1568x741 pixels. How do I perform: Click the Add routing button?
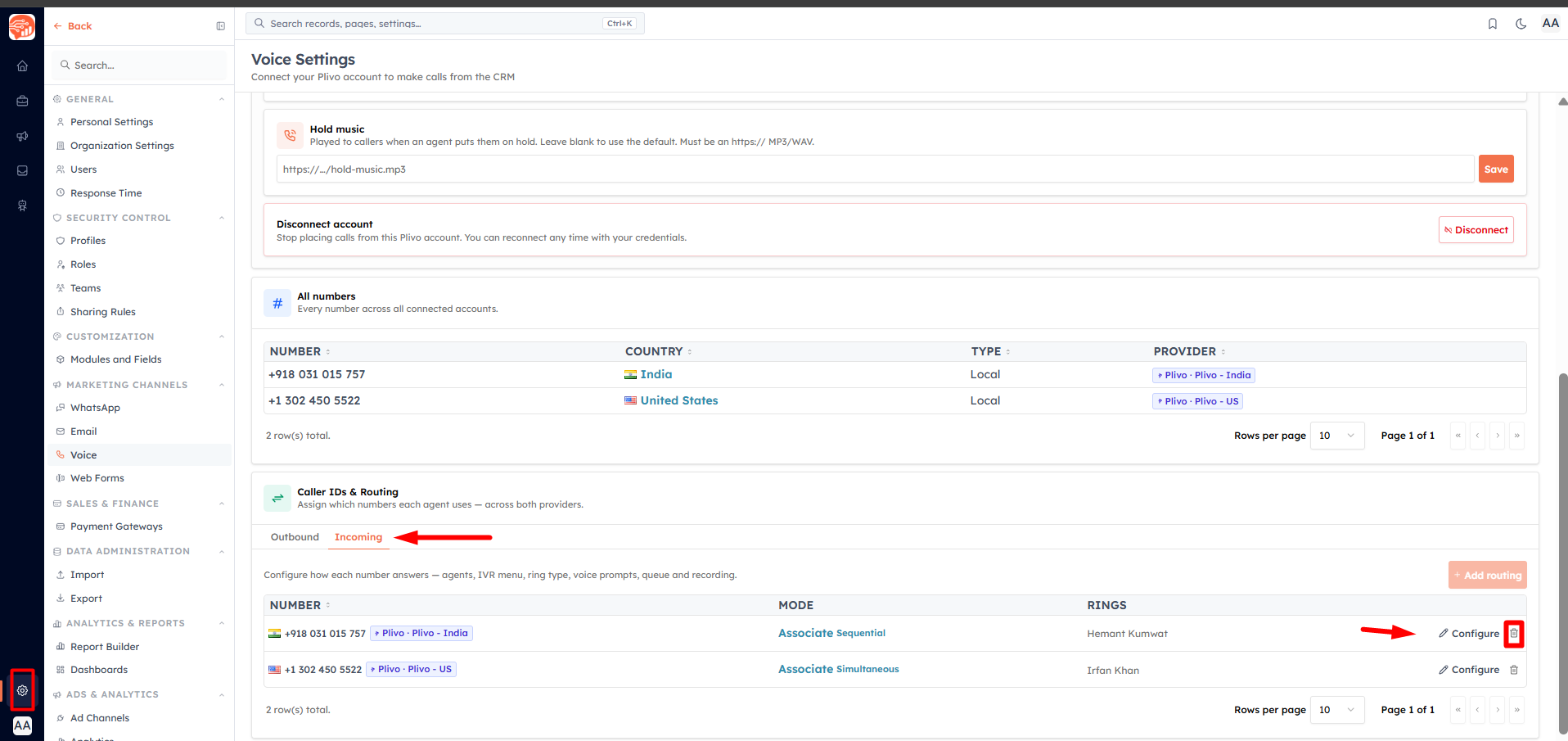click(x=1487, y=576)
